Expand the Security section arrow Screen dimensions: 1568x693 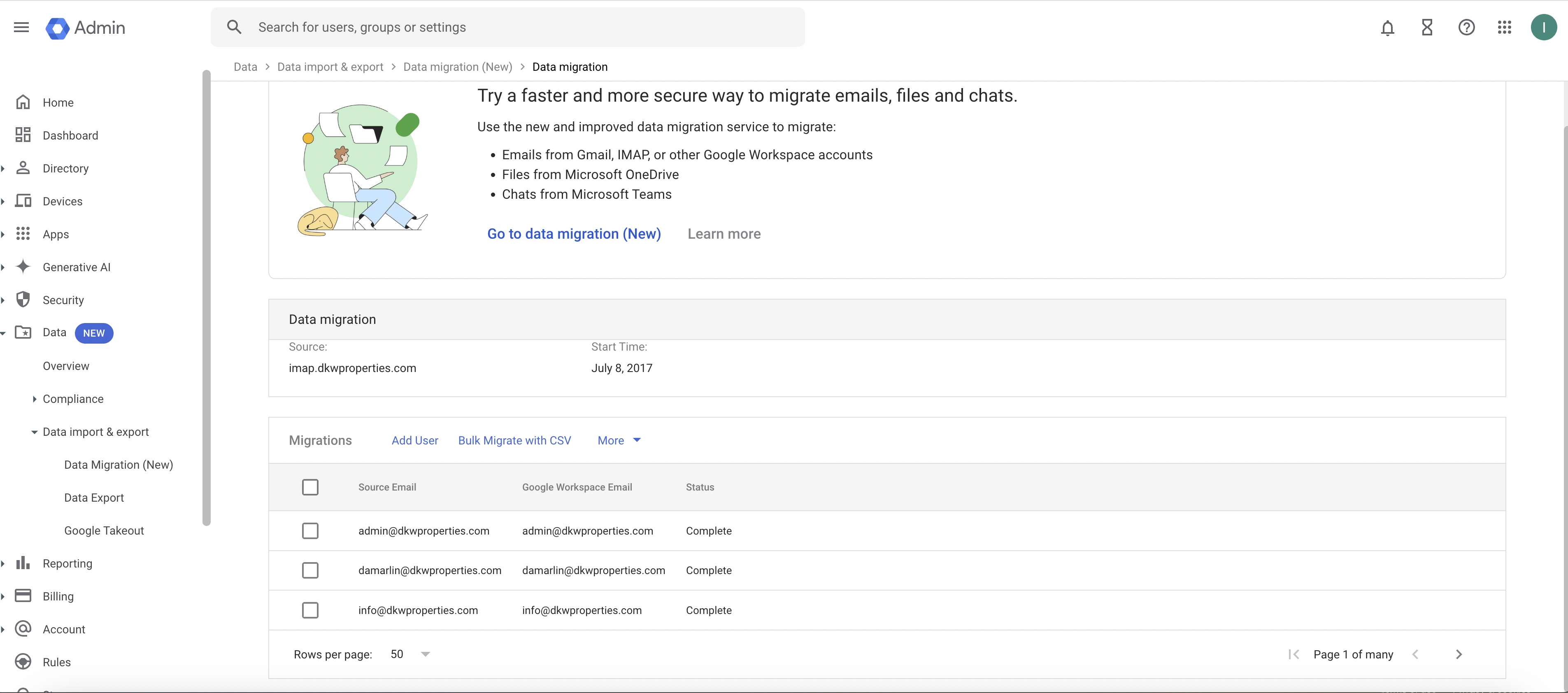point(3,300)
